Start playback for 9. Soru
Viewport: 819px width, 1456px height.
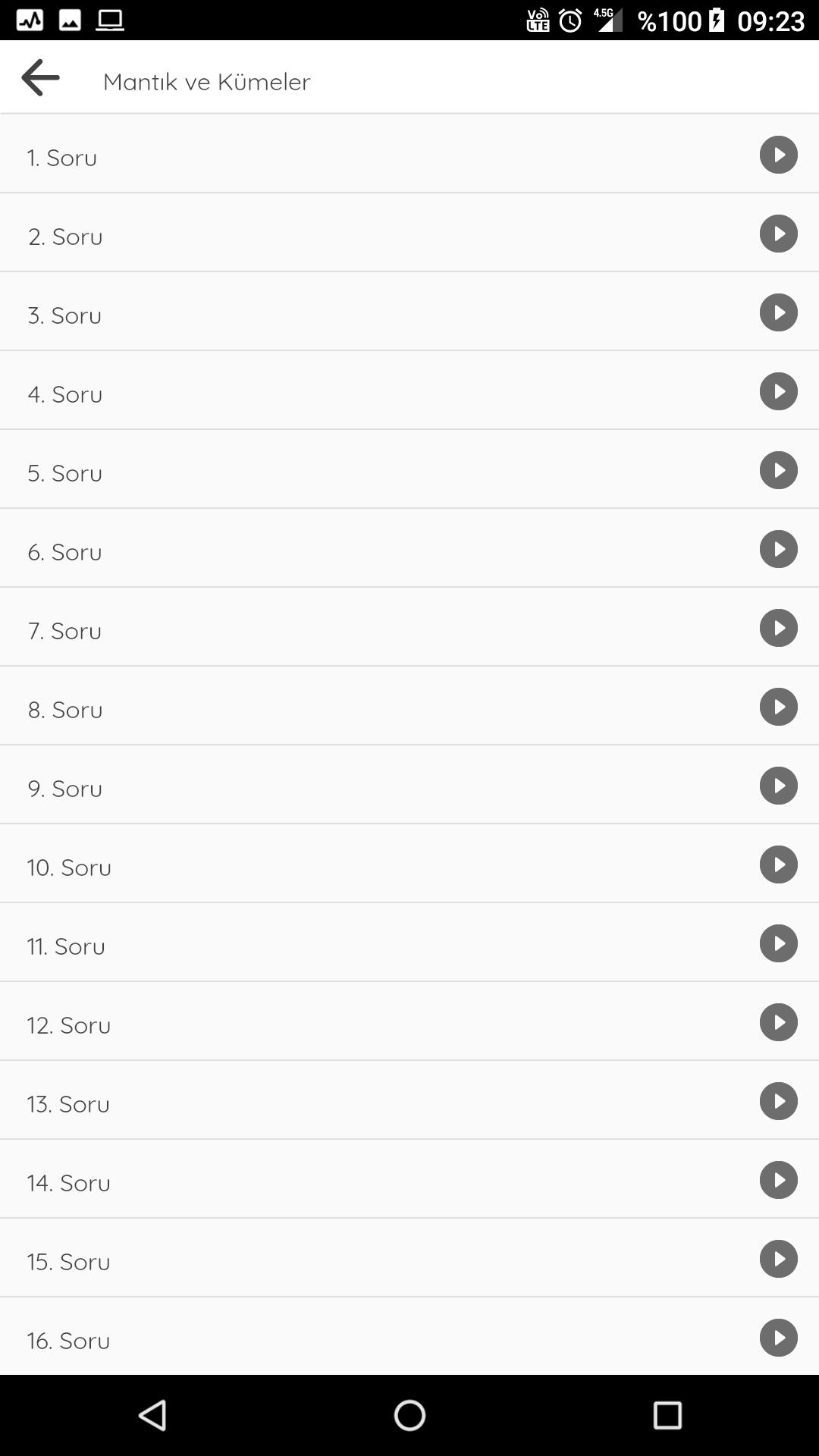(x=779, y=786)
